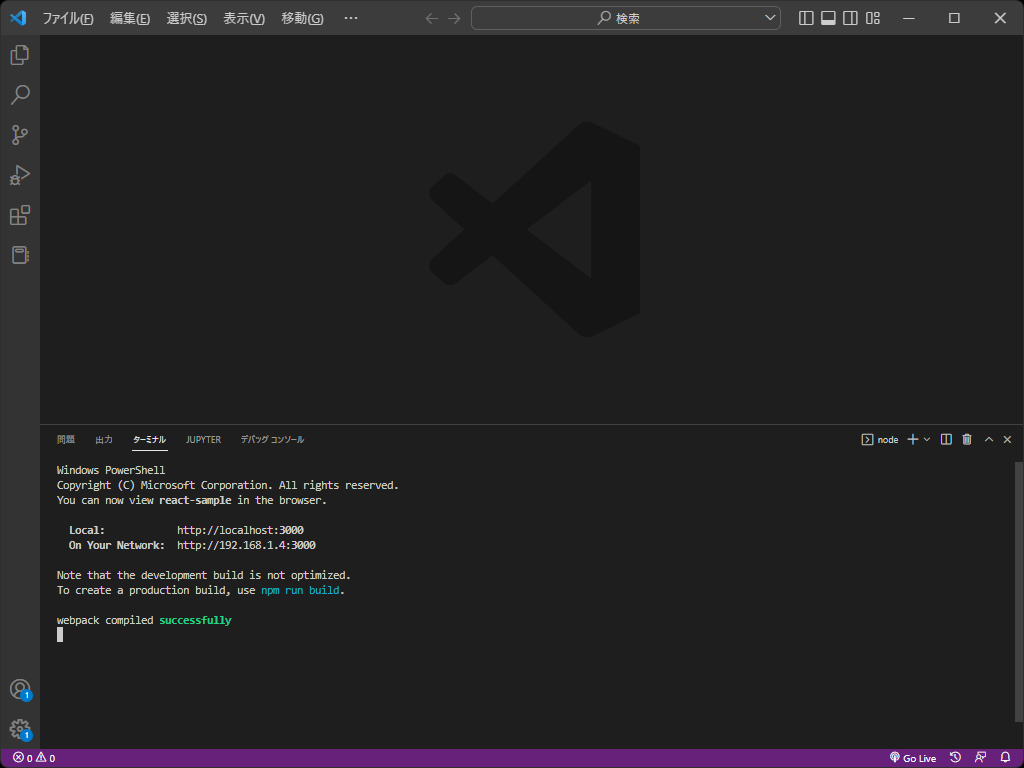Maximize the VS Code window
This screenshot has height=768, width=1024.
pos(954,18)
